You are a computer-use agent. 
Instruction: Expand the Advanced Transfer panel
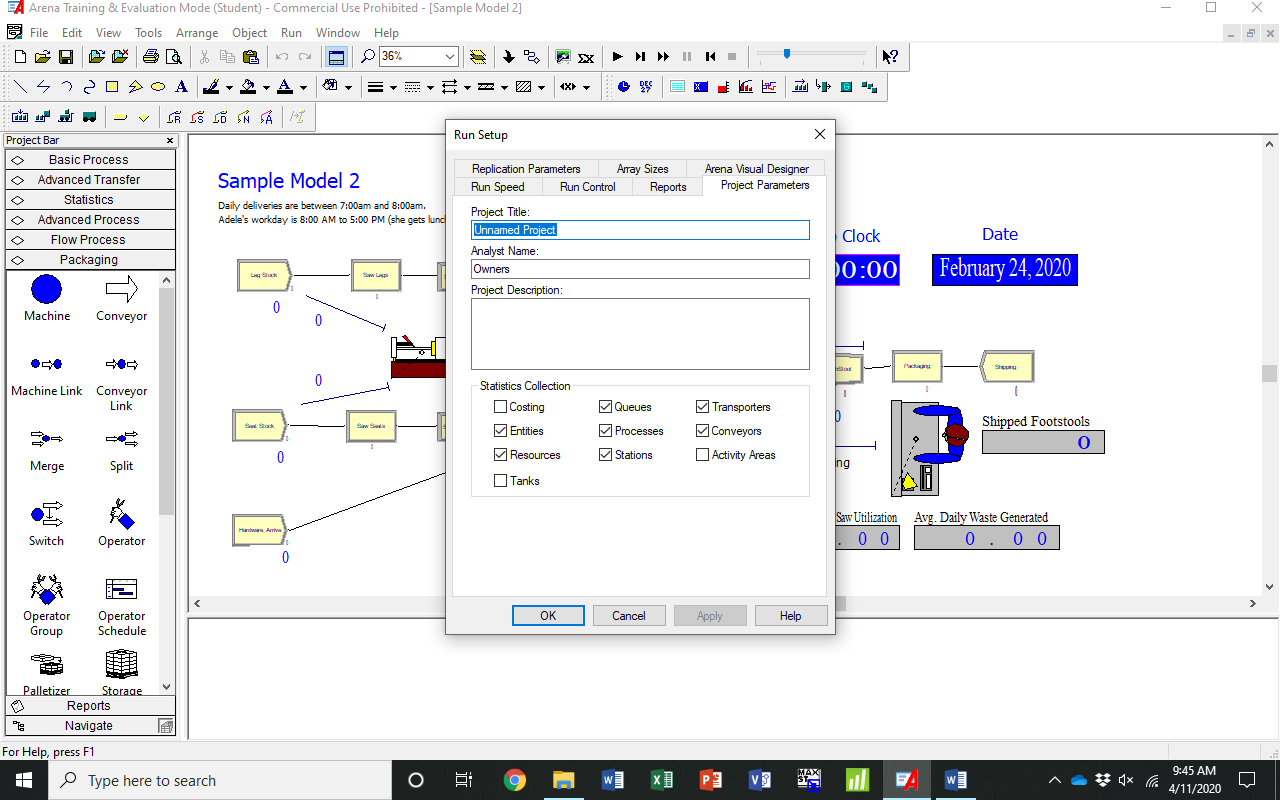coord(89,180)
